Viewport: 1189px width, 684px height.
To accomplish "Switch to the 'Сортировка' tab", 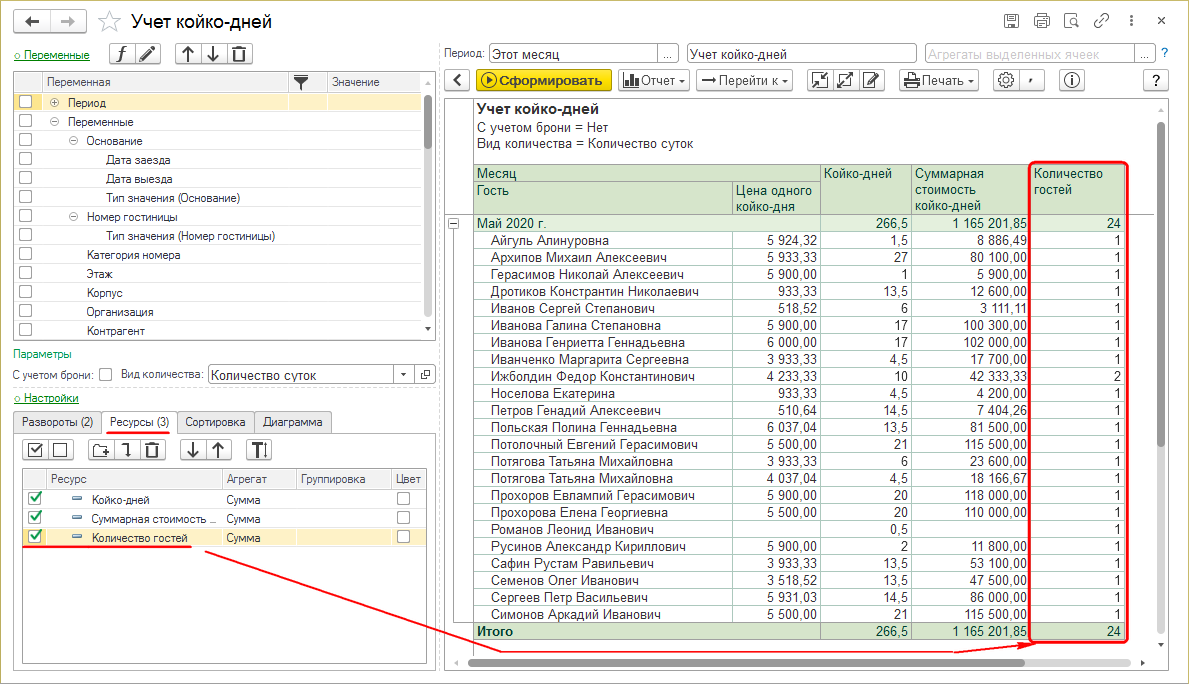I will pos(216,422).
